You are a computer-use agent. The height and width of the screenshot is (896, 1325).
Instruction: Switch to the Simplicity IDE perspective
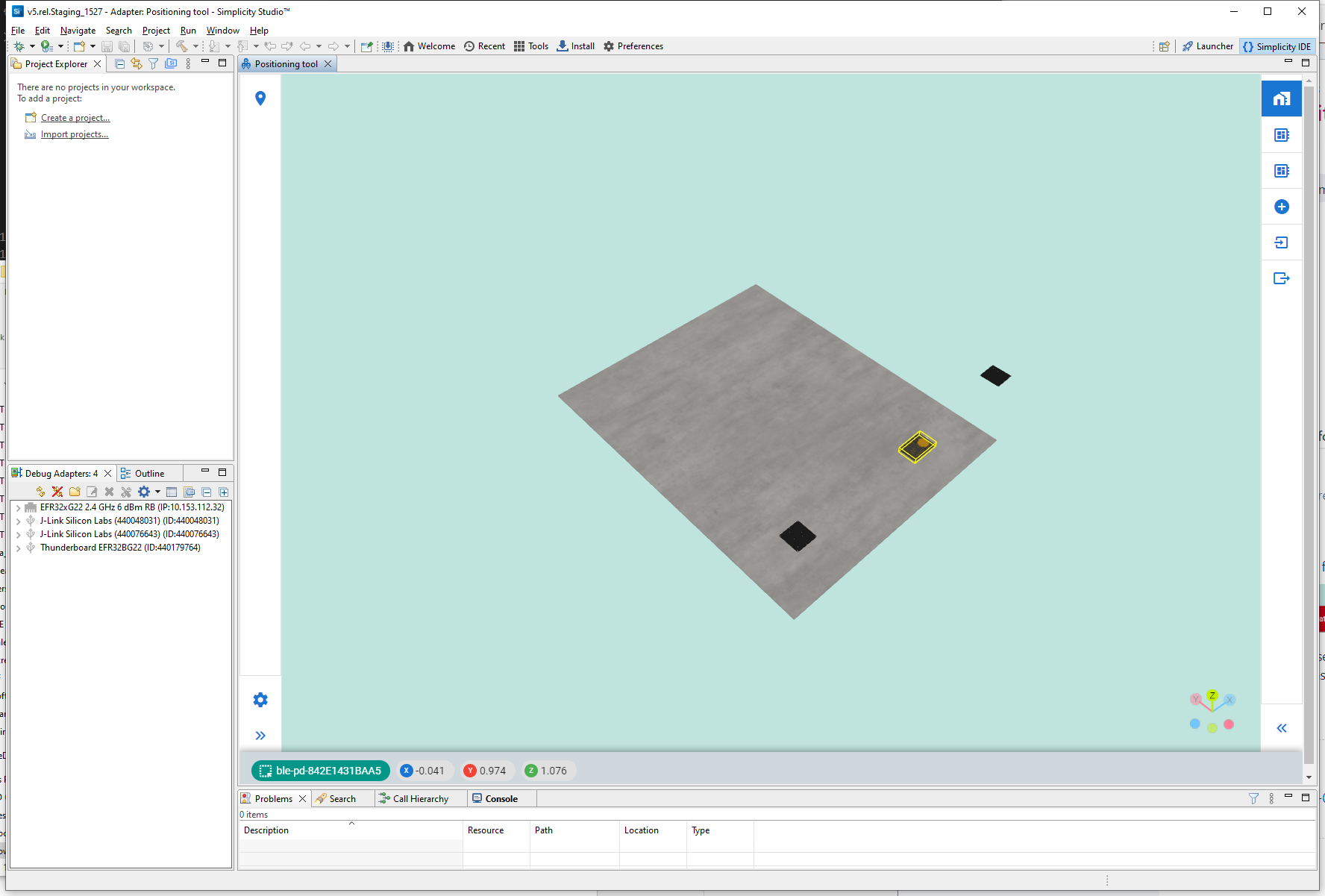click(x=1277, y=46)
